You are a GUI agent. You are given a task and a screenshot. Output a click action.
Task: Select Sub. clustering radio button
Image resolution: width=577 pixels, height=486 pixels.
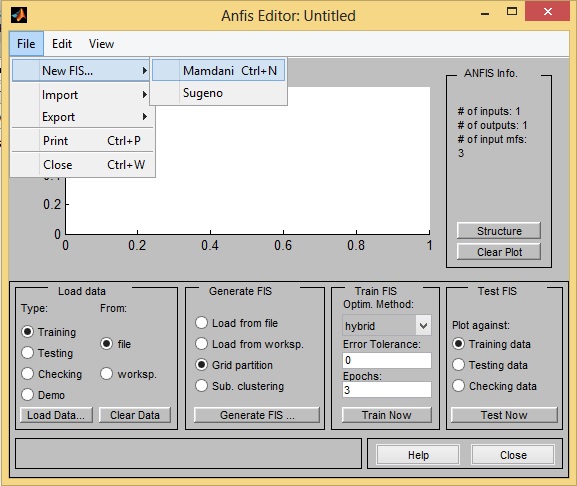[201, 386]
